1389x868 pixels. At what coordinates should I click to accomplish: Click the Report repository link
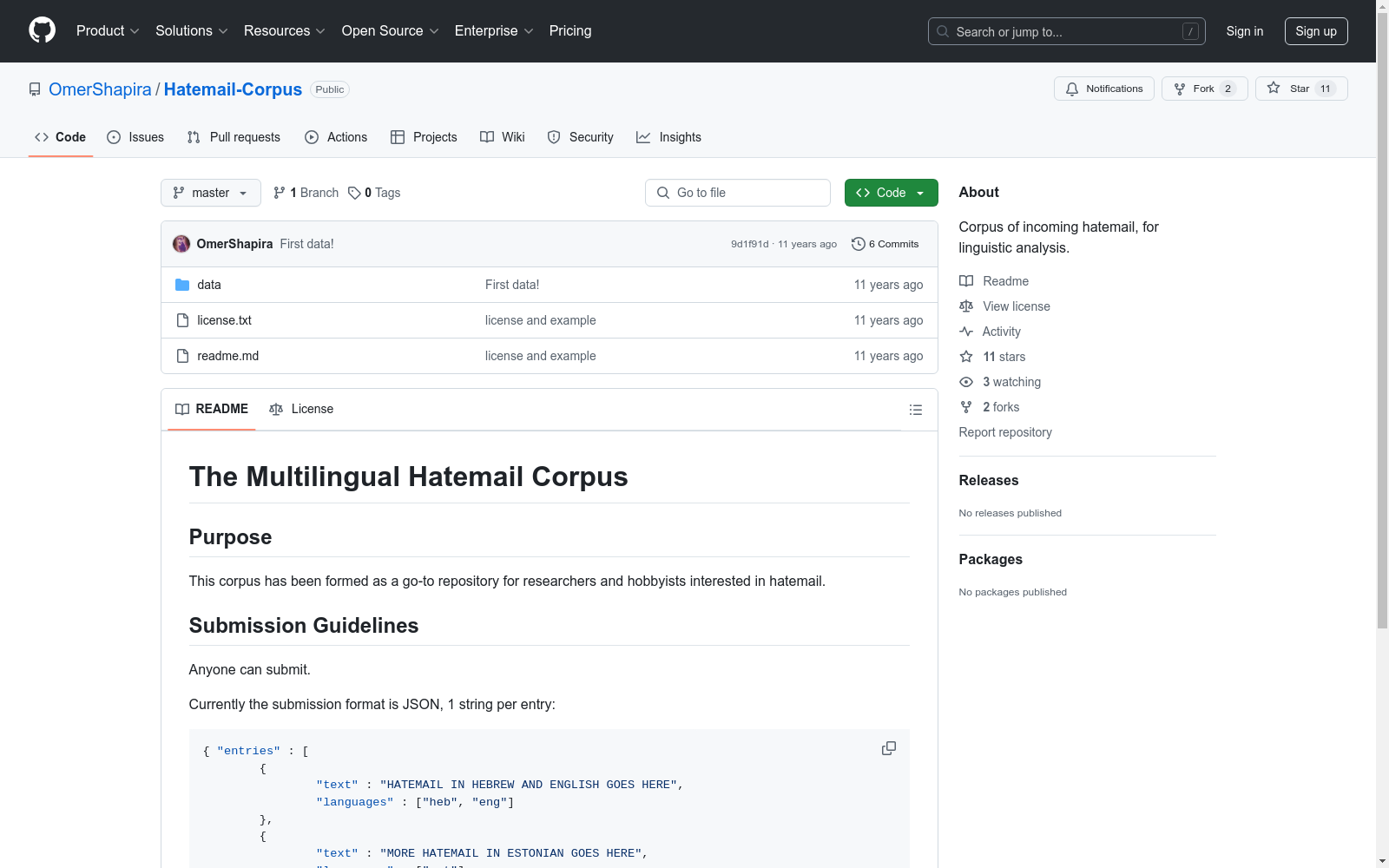[1005, 432]
